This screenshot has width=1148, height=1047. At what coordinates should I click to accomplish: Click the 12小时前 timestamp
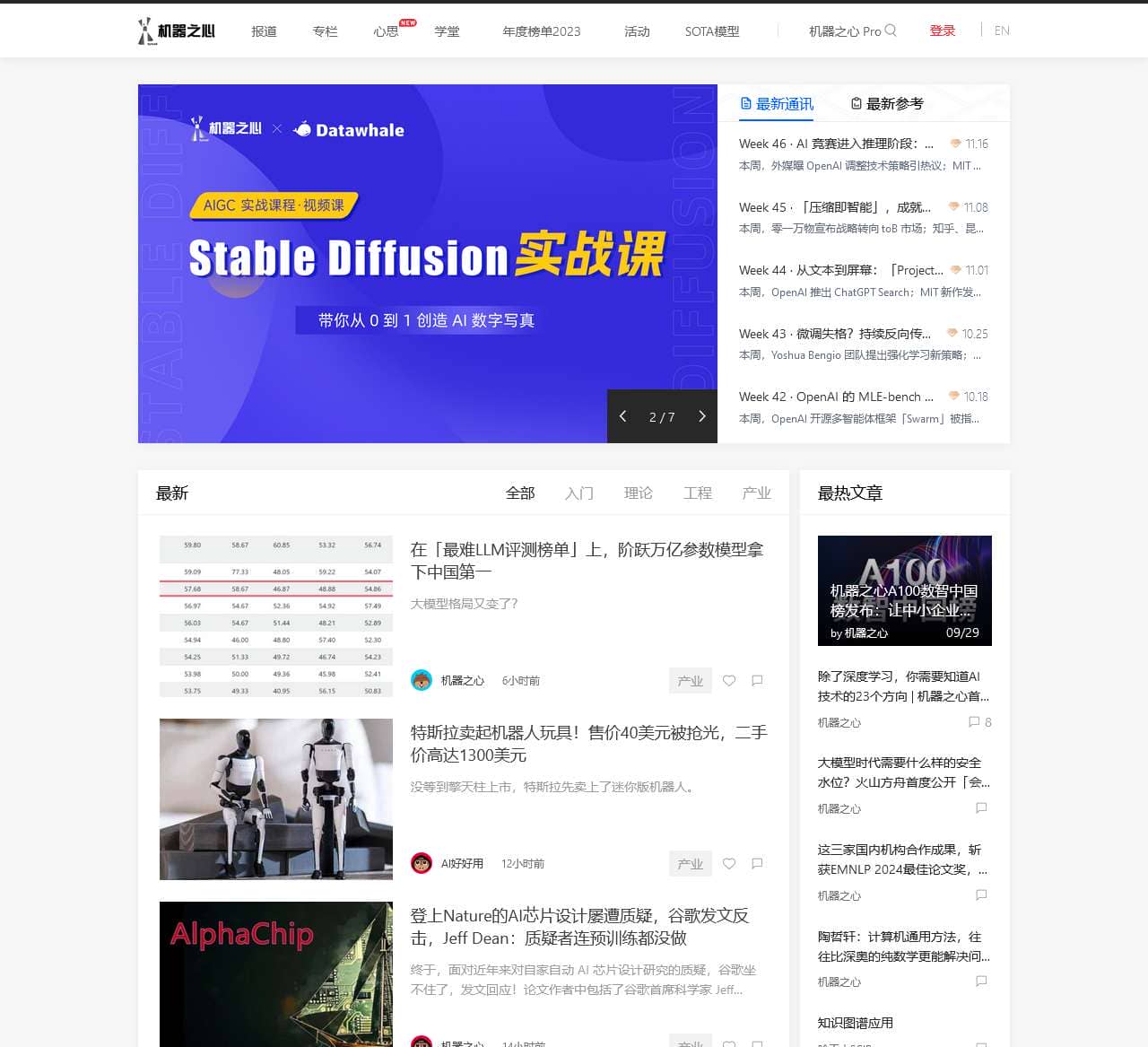point(523,864)
